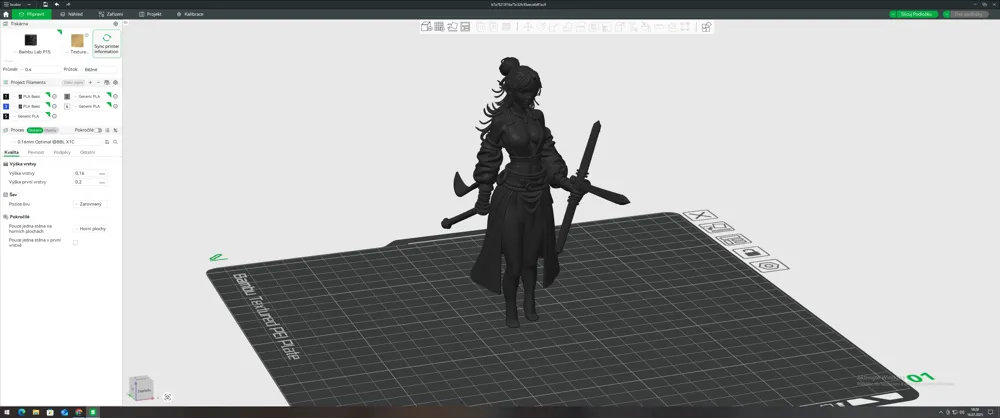The height and width of the screenshot is (418, 1000).
Task: Click filament 3 blue color swatch
Action: (x=6, y=106)
